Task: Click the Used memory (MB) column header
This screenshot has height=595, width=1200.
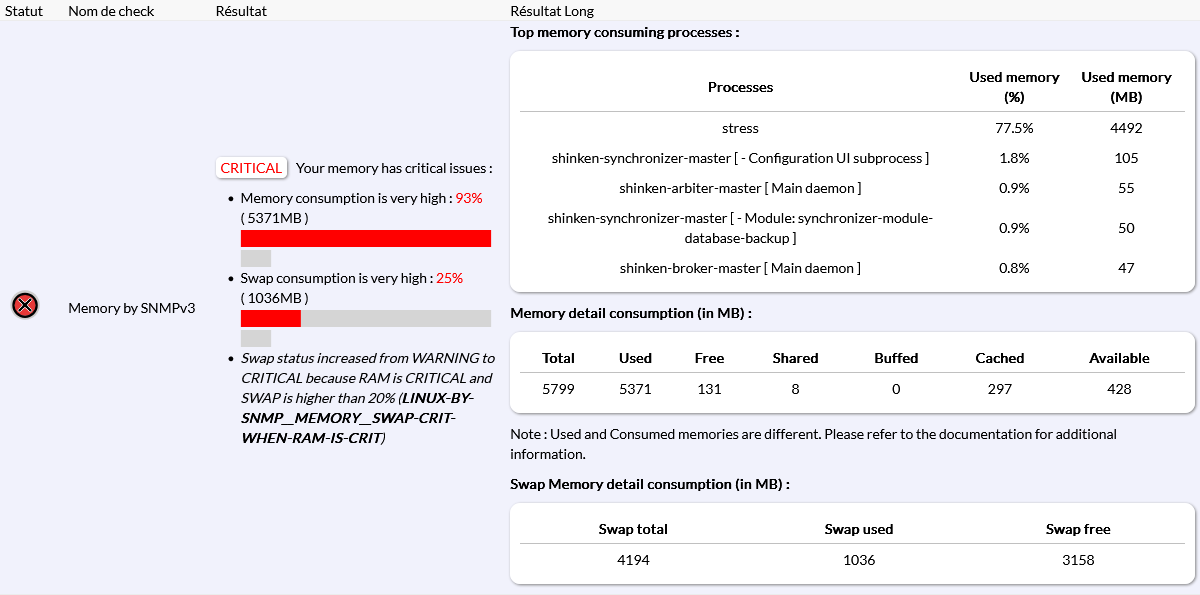Action: [x=1126, y=87]
